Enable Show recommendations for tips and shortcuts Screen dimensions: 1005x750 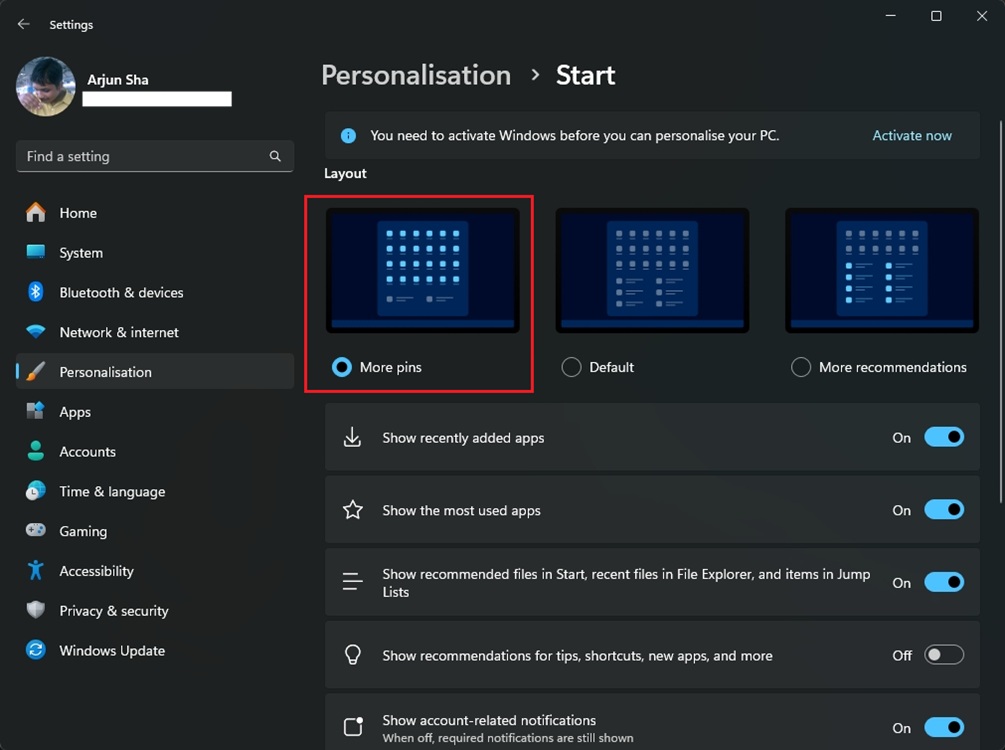click(943, 655)
